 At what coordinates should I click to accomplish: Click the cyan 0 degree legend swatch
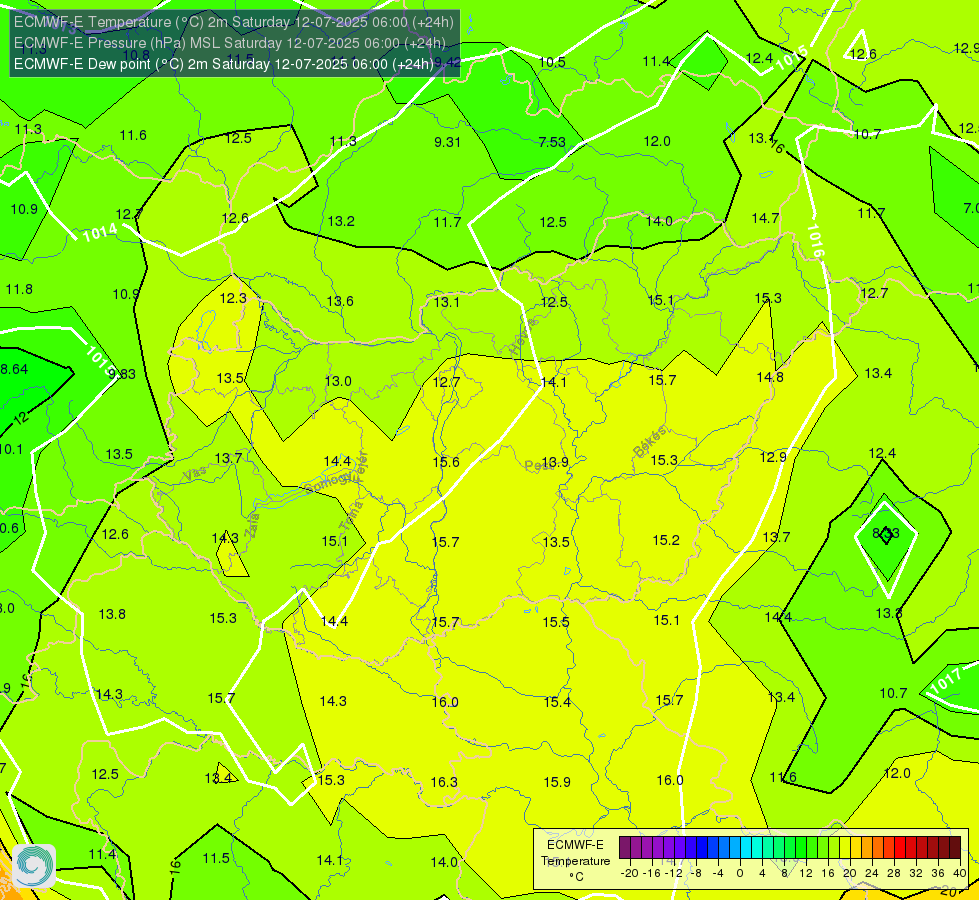point(746,848)
